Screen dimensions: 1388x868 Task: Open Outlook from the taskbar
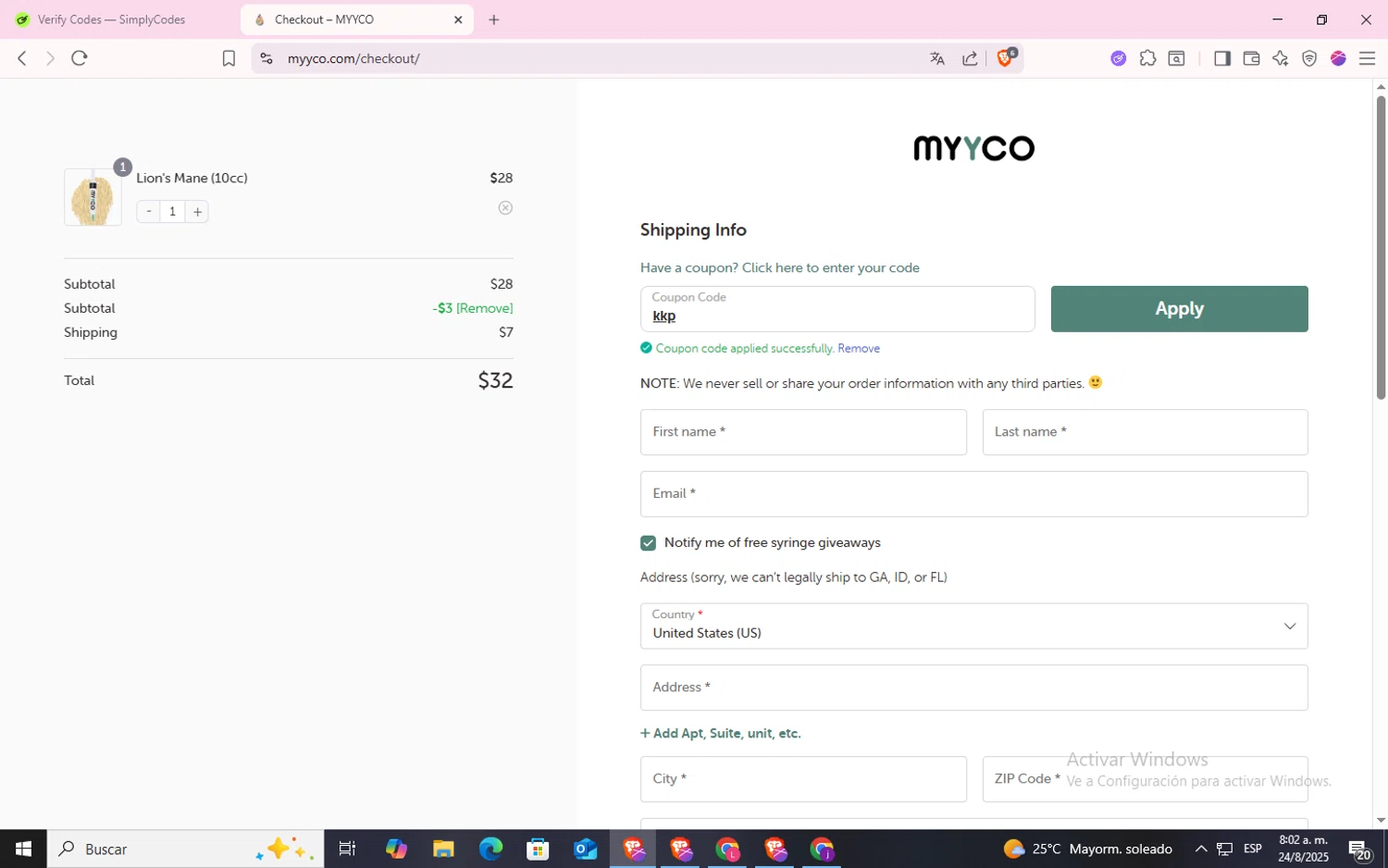click(586, 849)
